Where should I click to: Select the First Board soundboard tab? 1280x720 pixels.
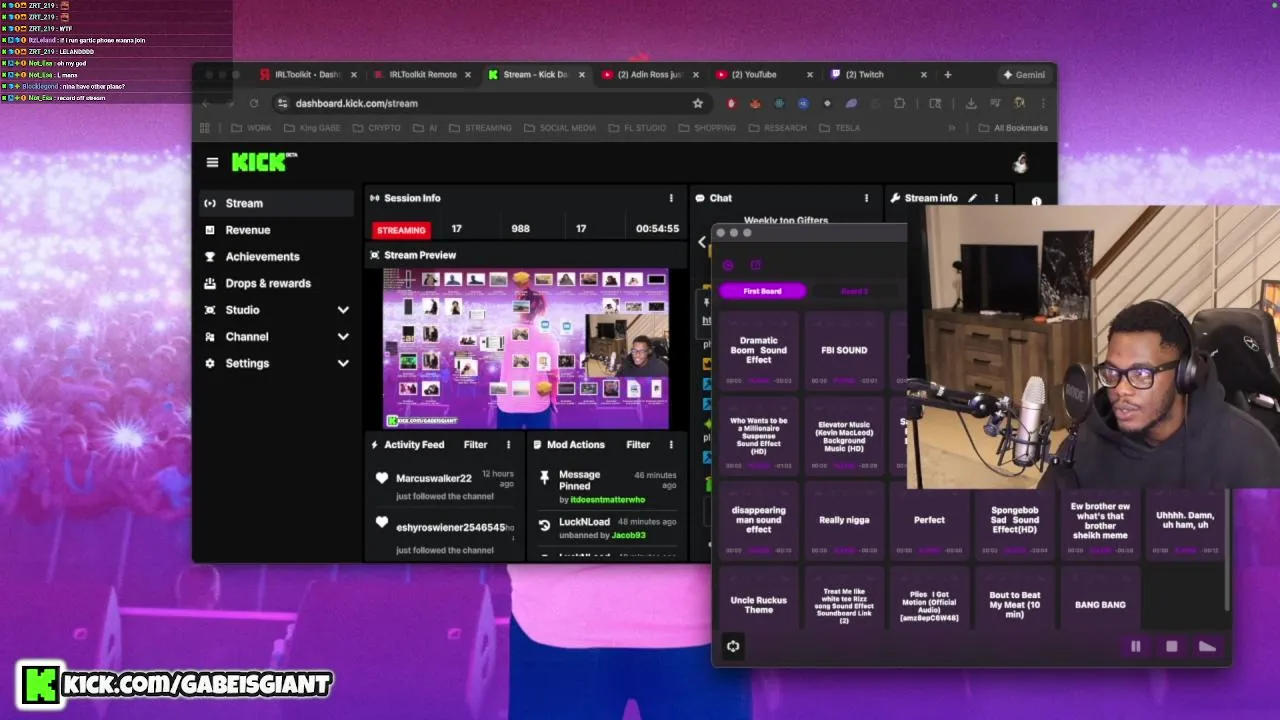click(762, 291)
